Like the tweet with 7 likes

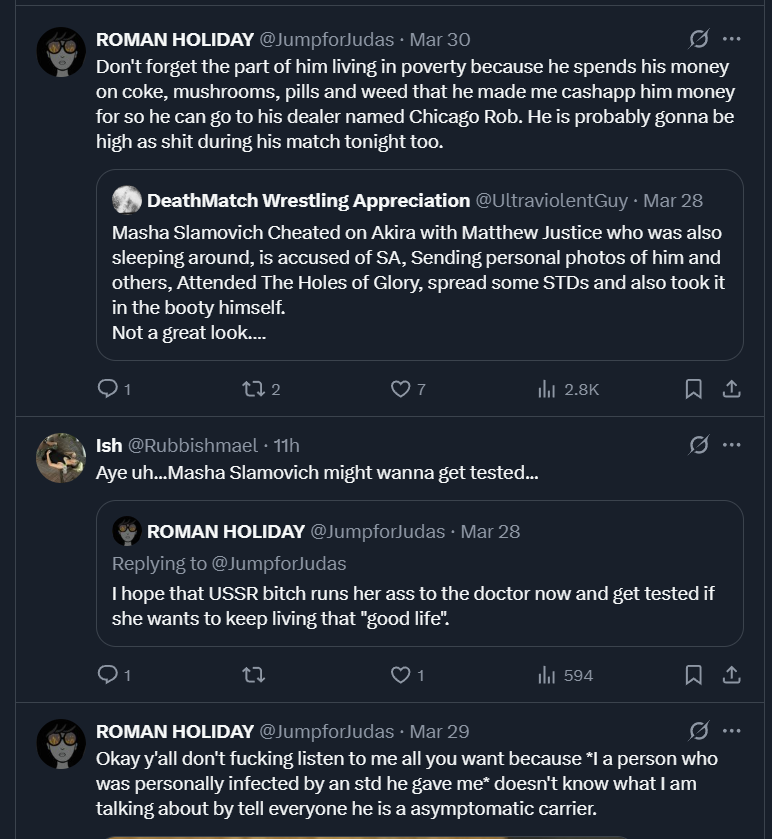(x=400, y=389)
